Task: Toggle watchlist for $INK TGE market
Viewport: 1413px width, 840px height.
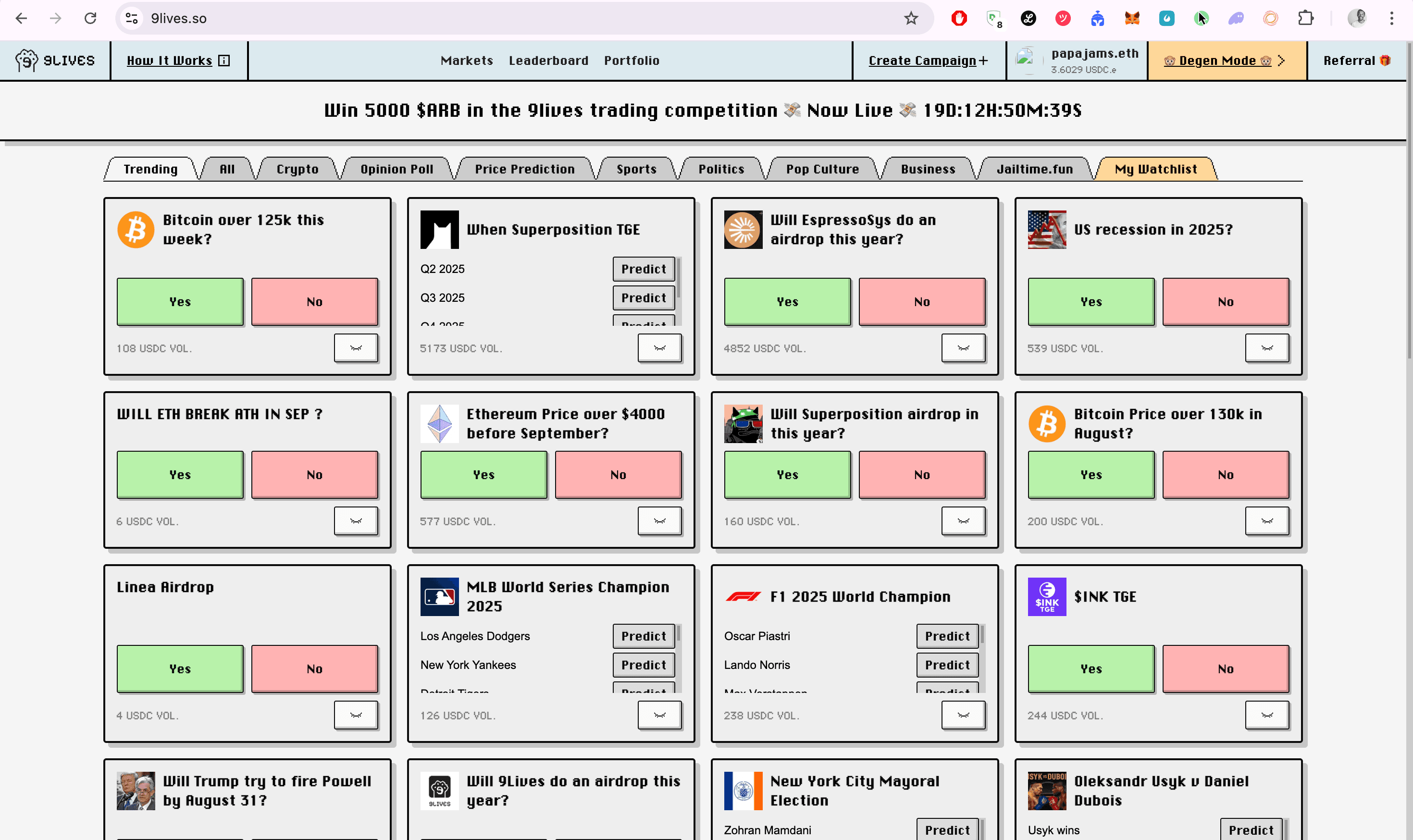Action: pos(1267,715)
